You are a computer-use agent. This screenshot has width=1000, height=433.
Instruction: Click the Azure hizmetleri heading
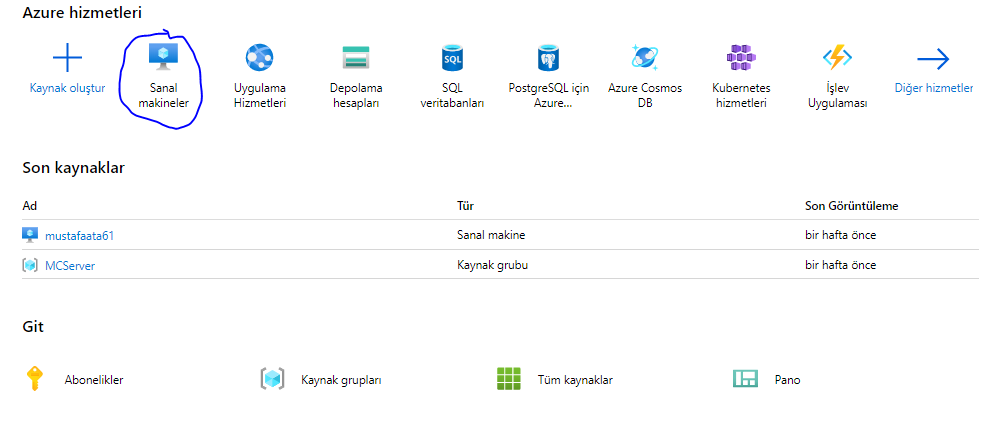point(82,12)
